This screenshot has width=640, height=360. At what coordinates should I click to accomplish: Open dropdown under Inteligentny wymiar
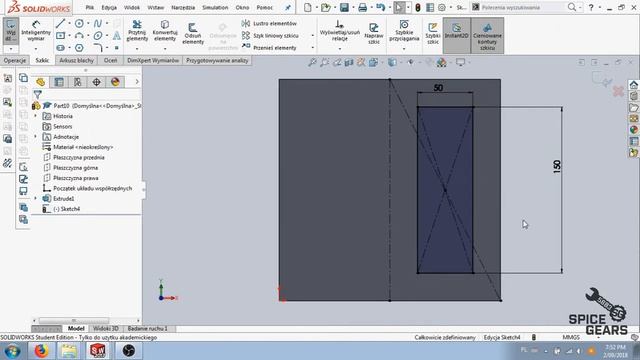pos(36,49)
